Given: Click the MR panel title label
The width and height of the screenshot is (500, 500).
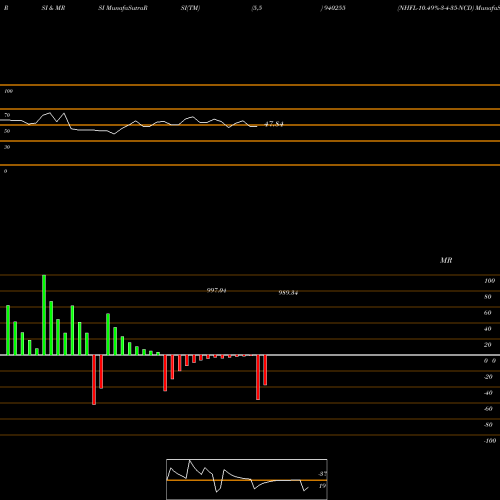Looking at the screenshot, I should tap(446, 260).
